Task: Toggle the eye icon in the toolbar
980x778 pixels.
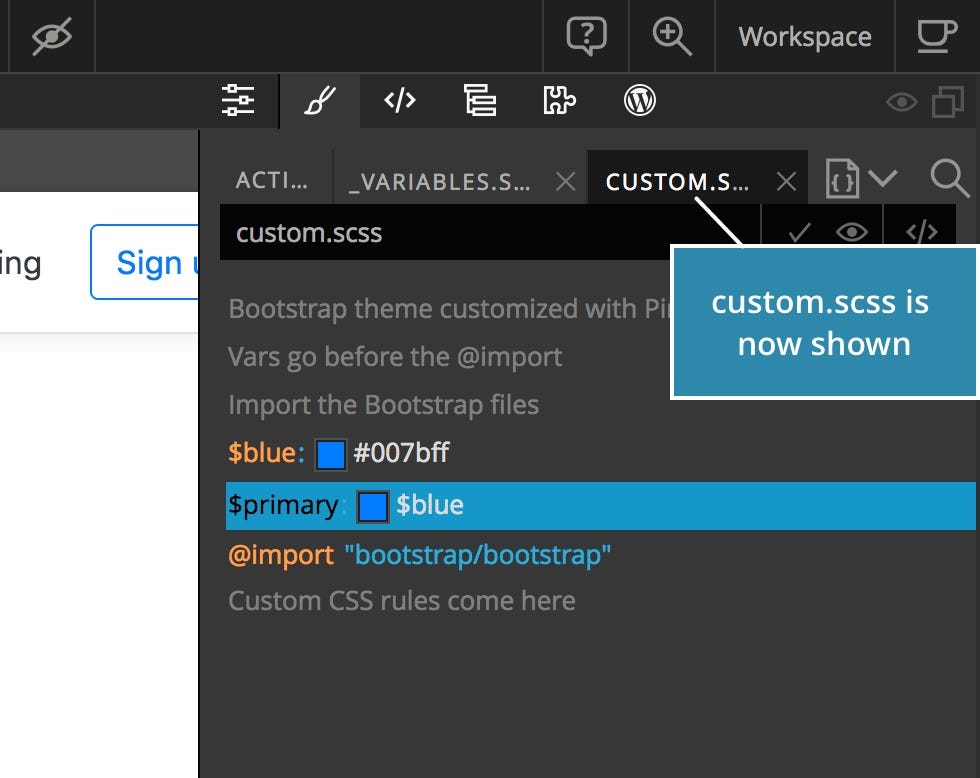Action: click(901, 101)
